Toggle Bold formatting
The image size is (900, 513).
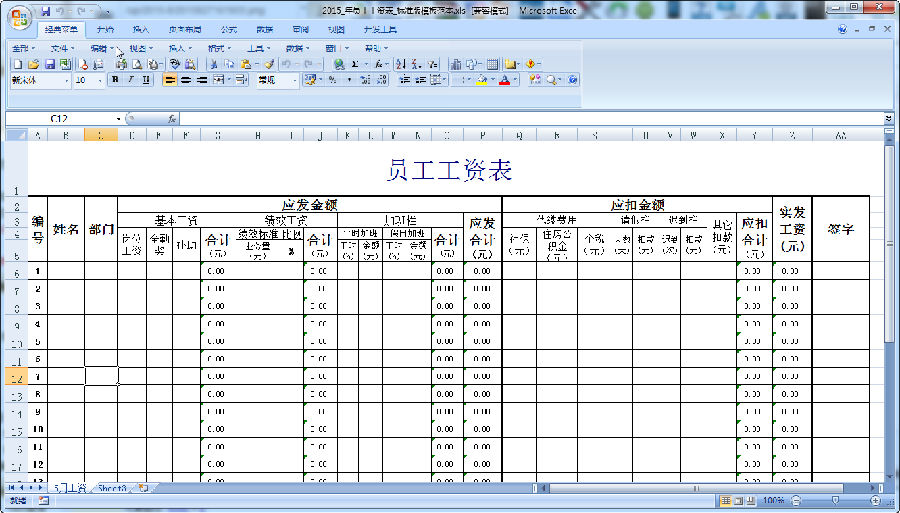(116, 80)
